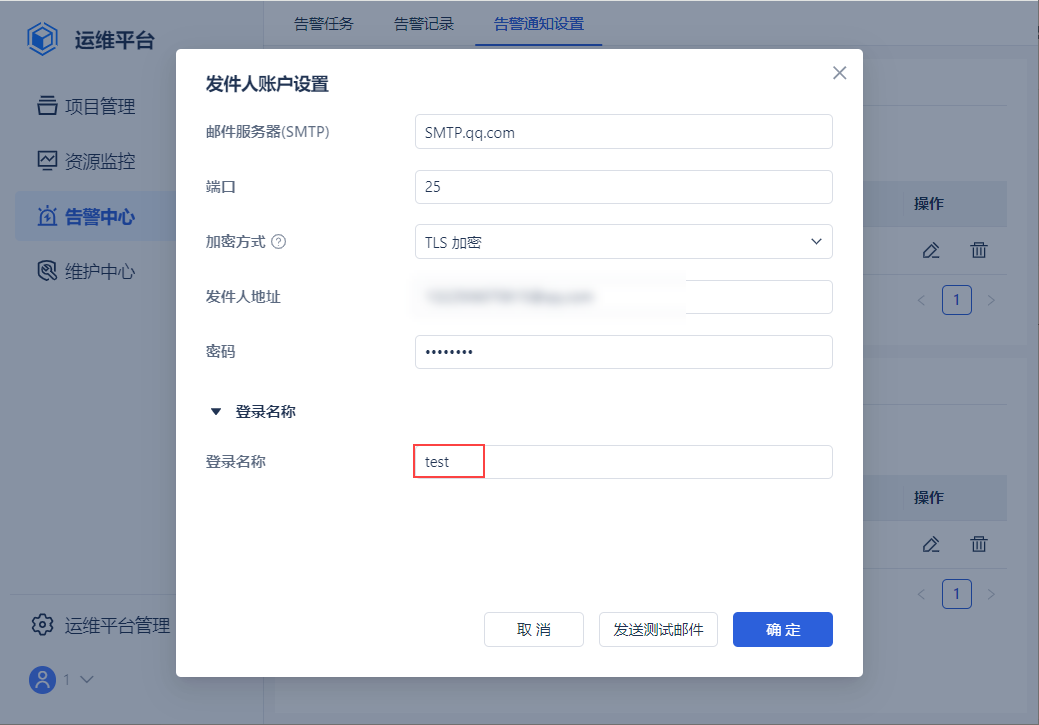The image size is (1039, 725).
Task: Click the 运维平台 cube logo icon
Action: pyautogui.click(x=43, y=40)
